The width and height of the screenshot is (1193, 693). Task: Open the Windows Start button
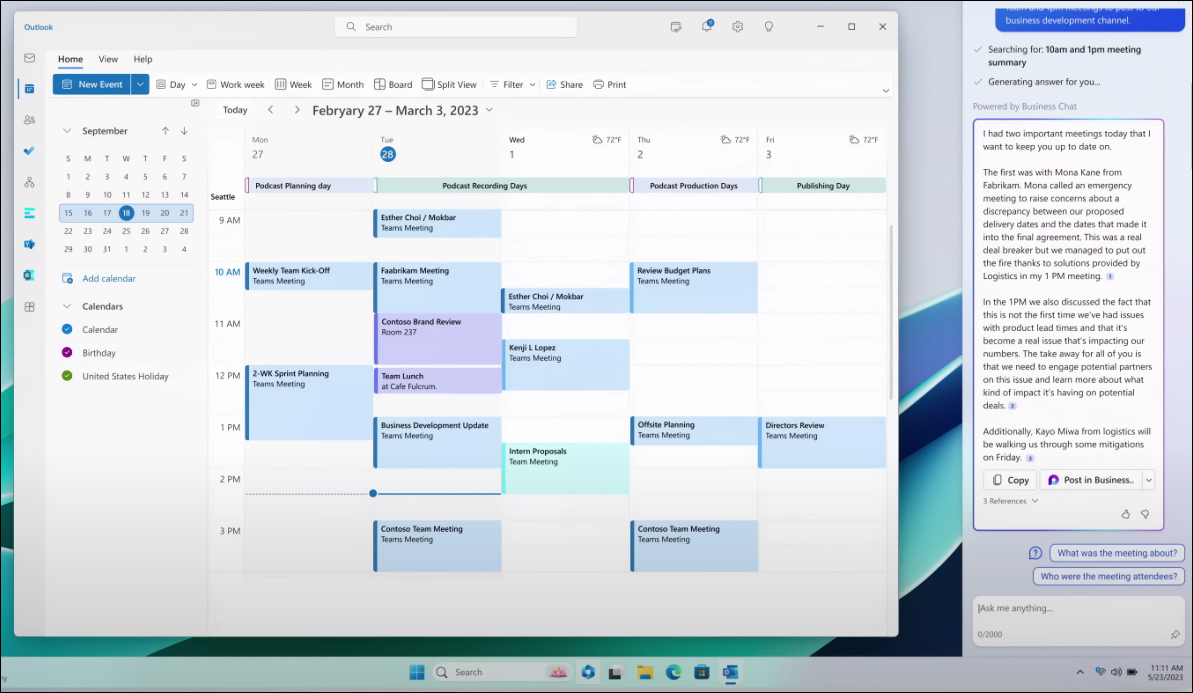click(417, 672)
